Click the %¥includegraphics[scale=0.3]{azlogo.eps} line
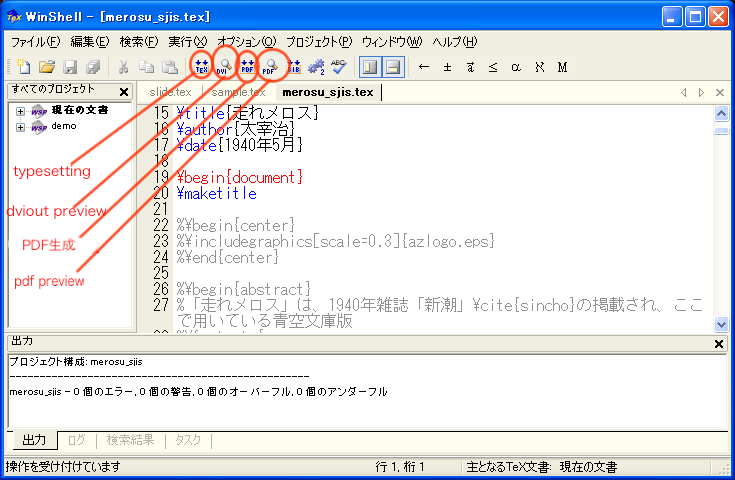 coord(336,241)
